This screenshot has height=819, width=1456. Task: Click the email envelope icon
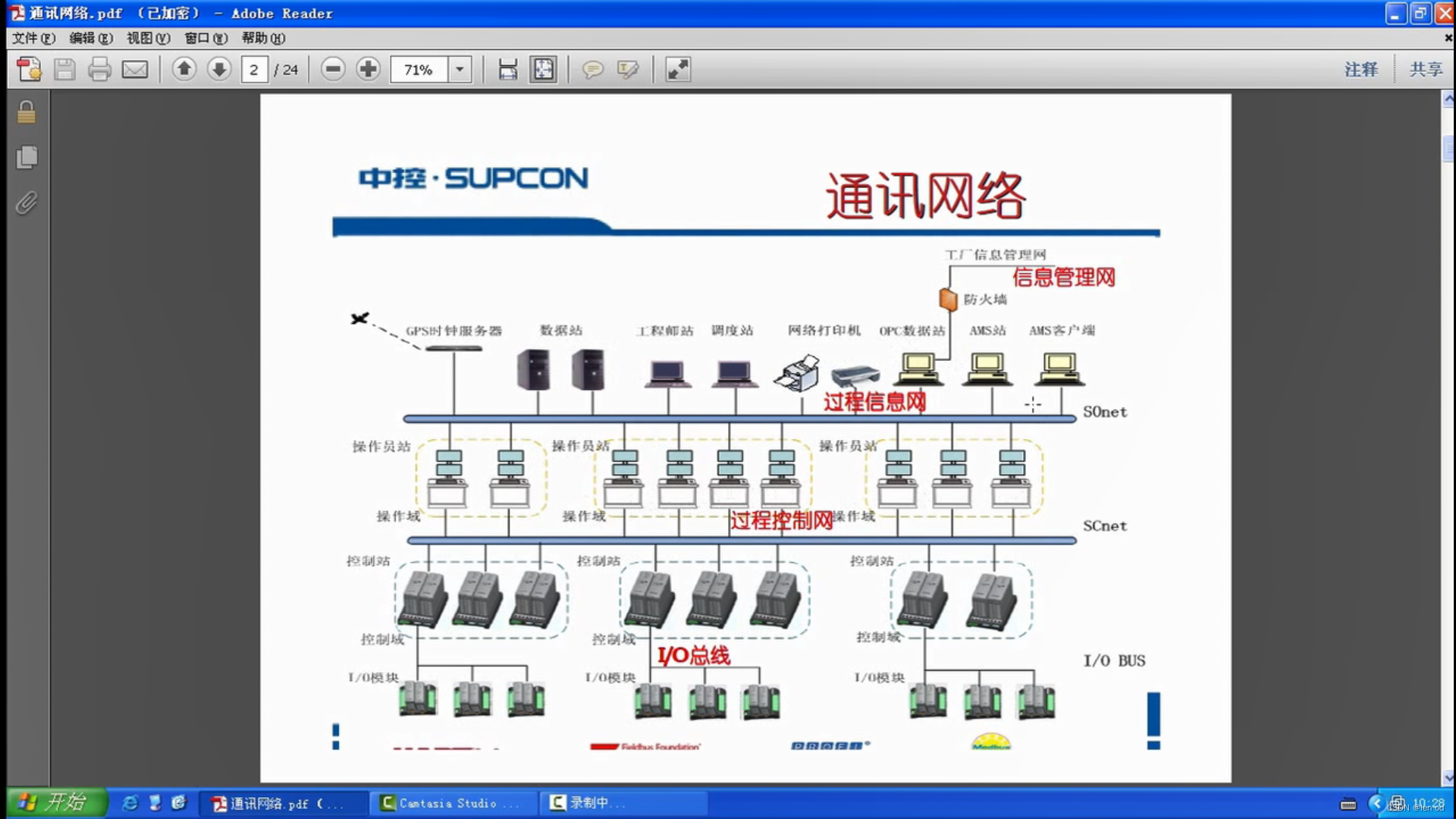point(135,70)
